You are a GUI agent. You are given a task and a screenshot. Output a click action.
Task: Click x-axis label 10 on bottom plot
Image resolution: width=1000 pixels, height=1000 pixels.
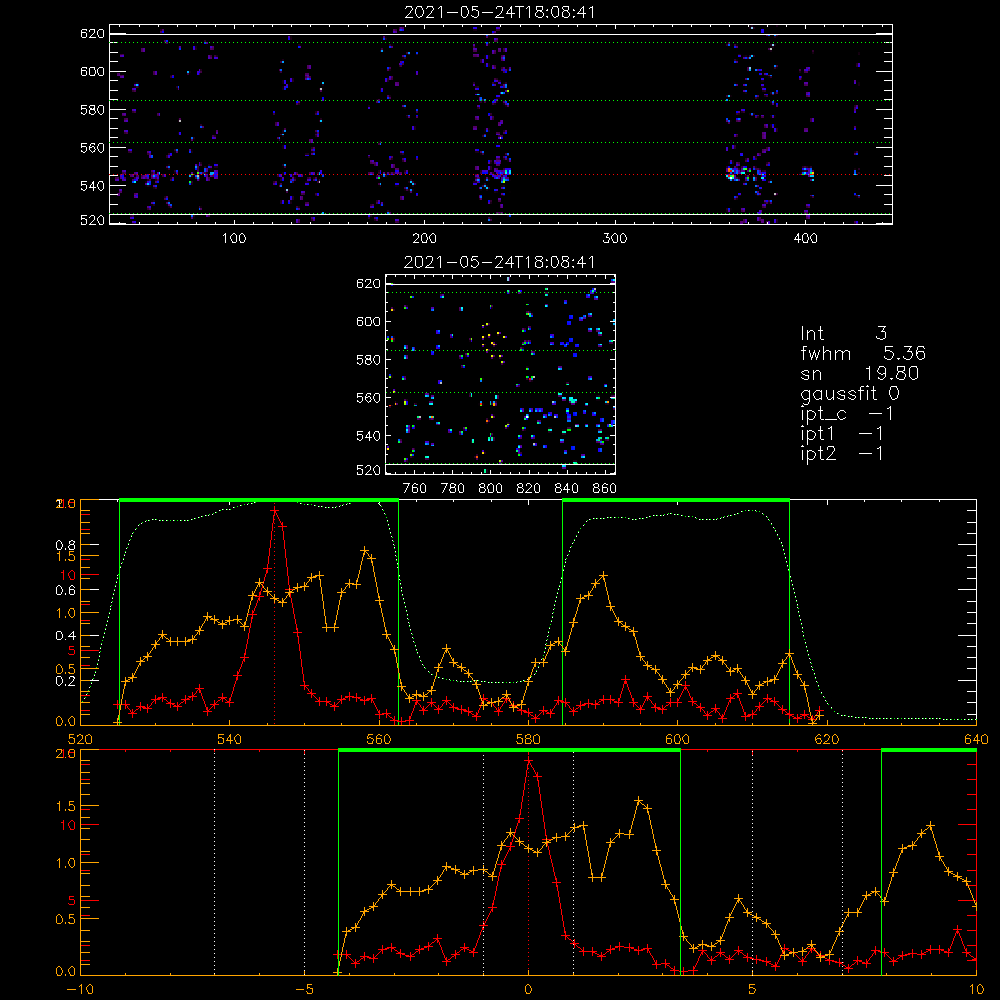[x=976, y=989]
